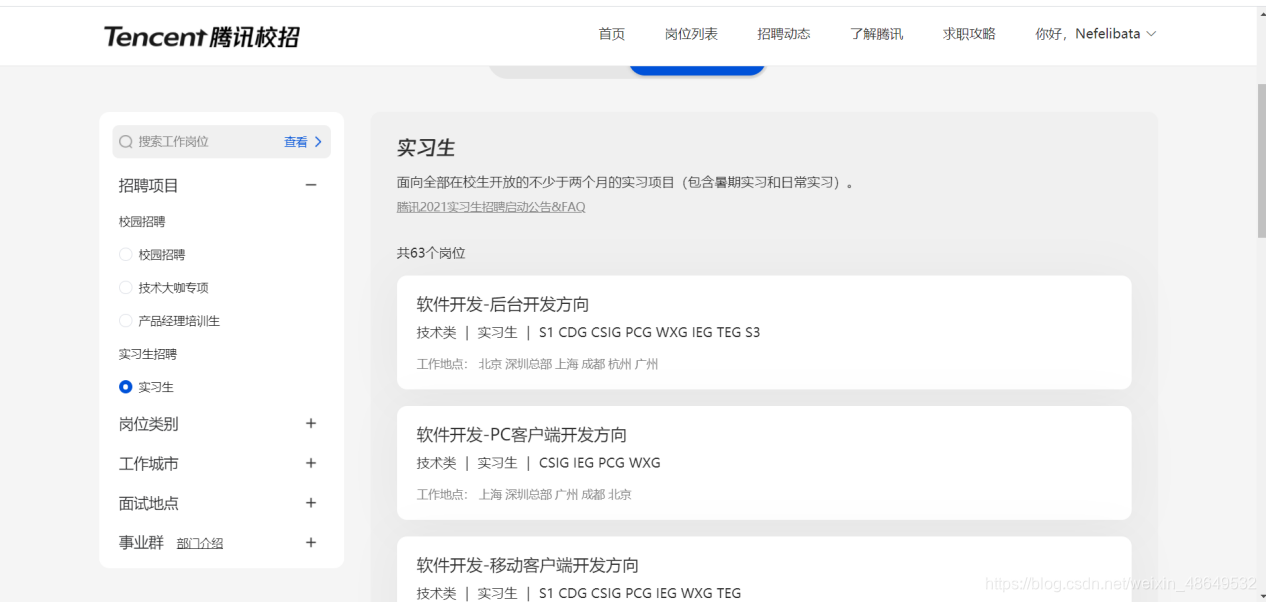Image resolution: width=1266 pixels, height=602 pixels.
Task: Select the 实习生 radio button
Action: pyautogui.click(x=125, y=387)
